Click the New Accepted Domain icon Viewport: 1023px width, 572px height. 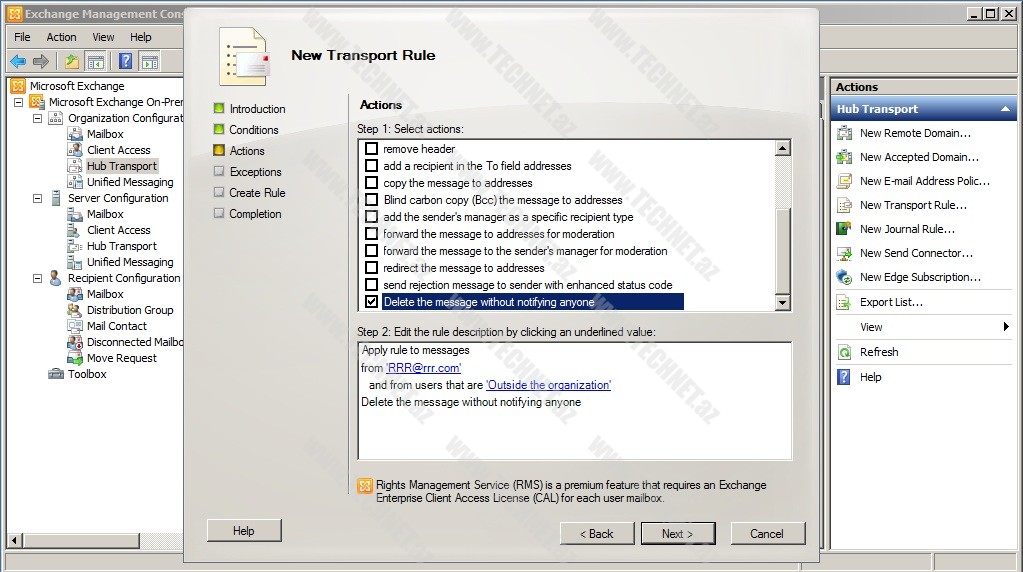[x=844, y=157]
